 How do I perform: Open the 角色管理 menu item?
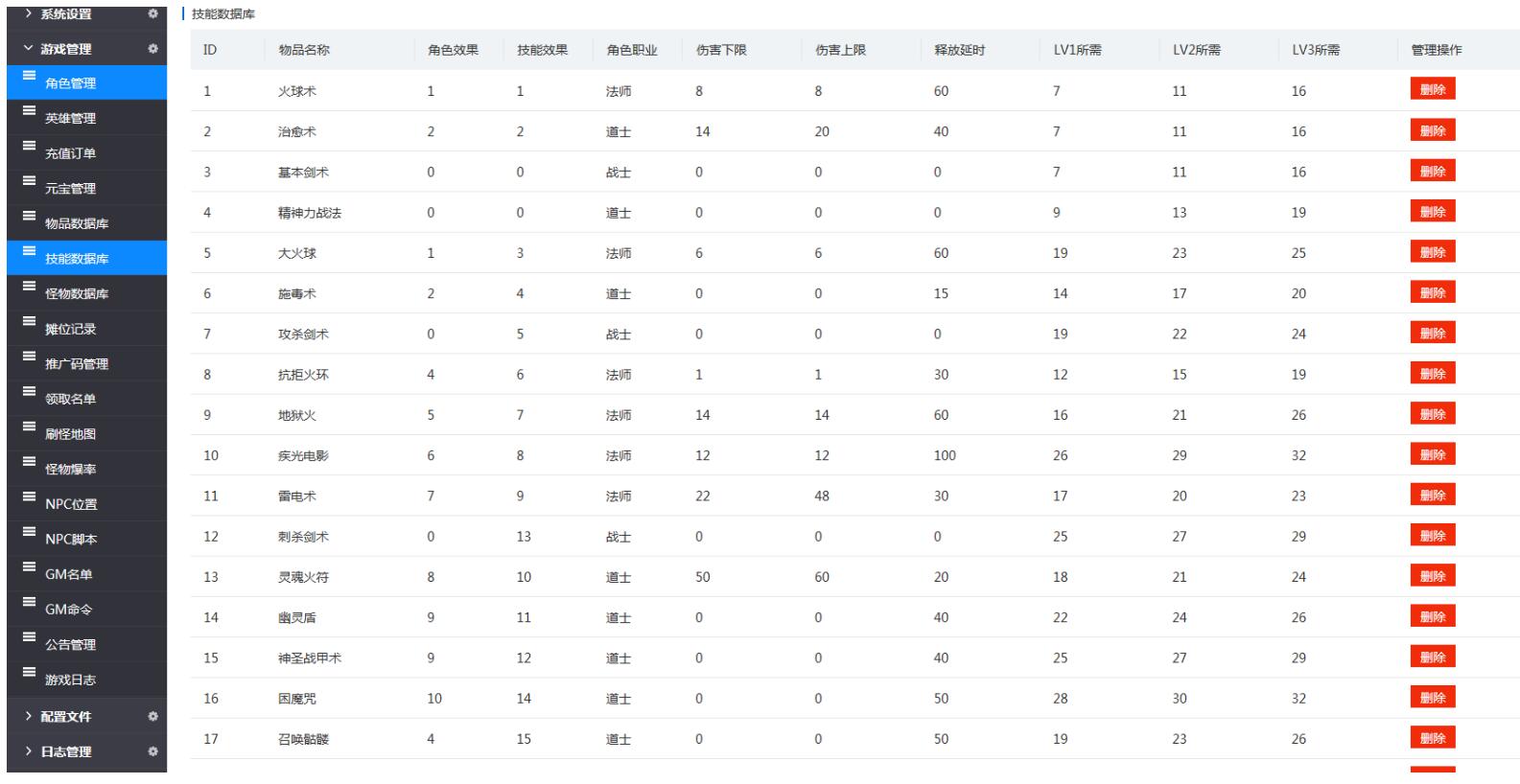coord(71,83)
